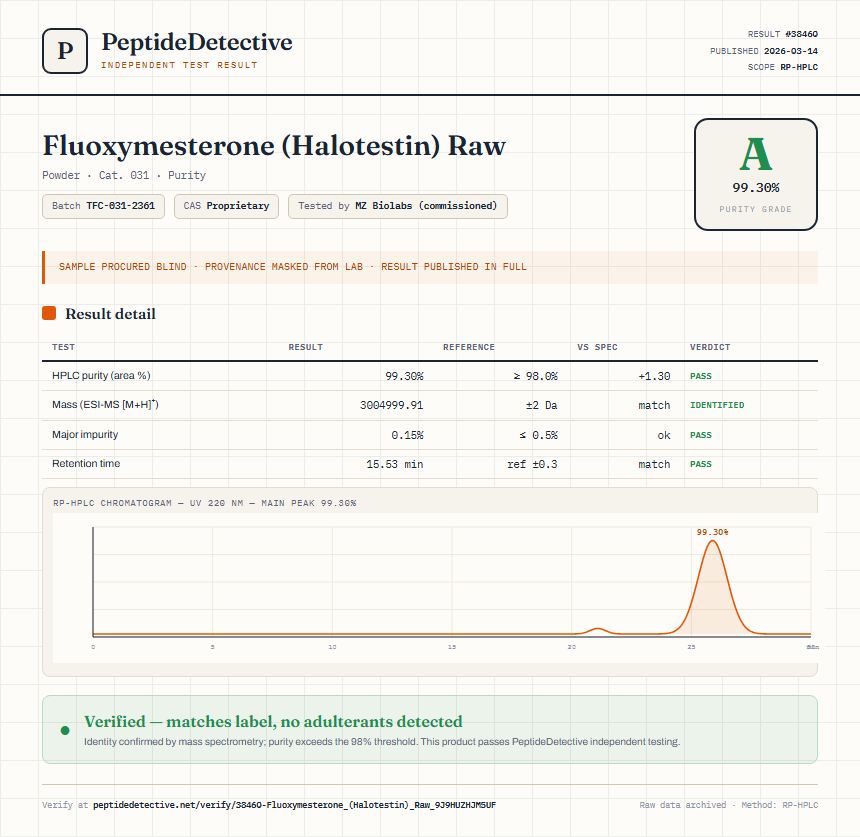860x837 pixels.
Task: Click the orange square beside Result detail
Action: coord(49,313)
